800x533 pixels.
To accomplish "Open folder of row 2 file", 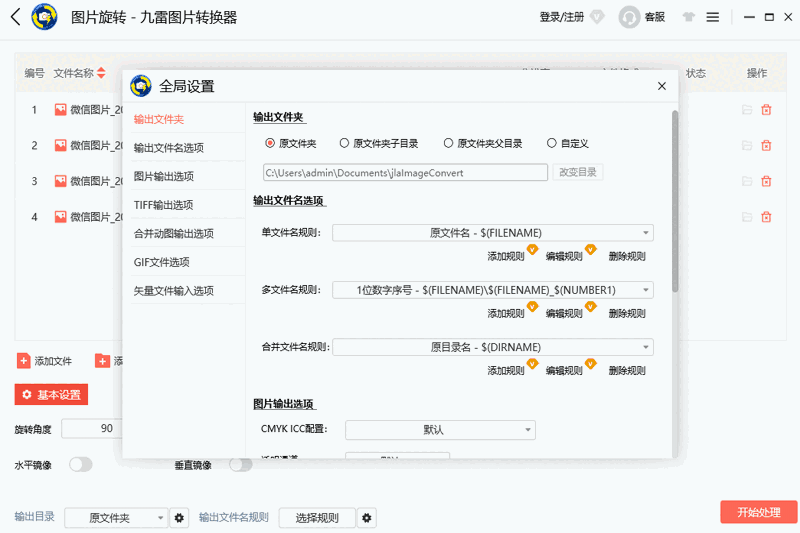I will 747,145.
